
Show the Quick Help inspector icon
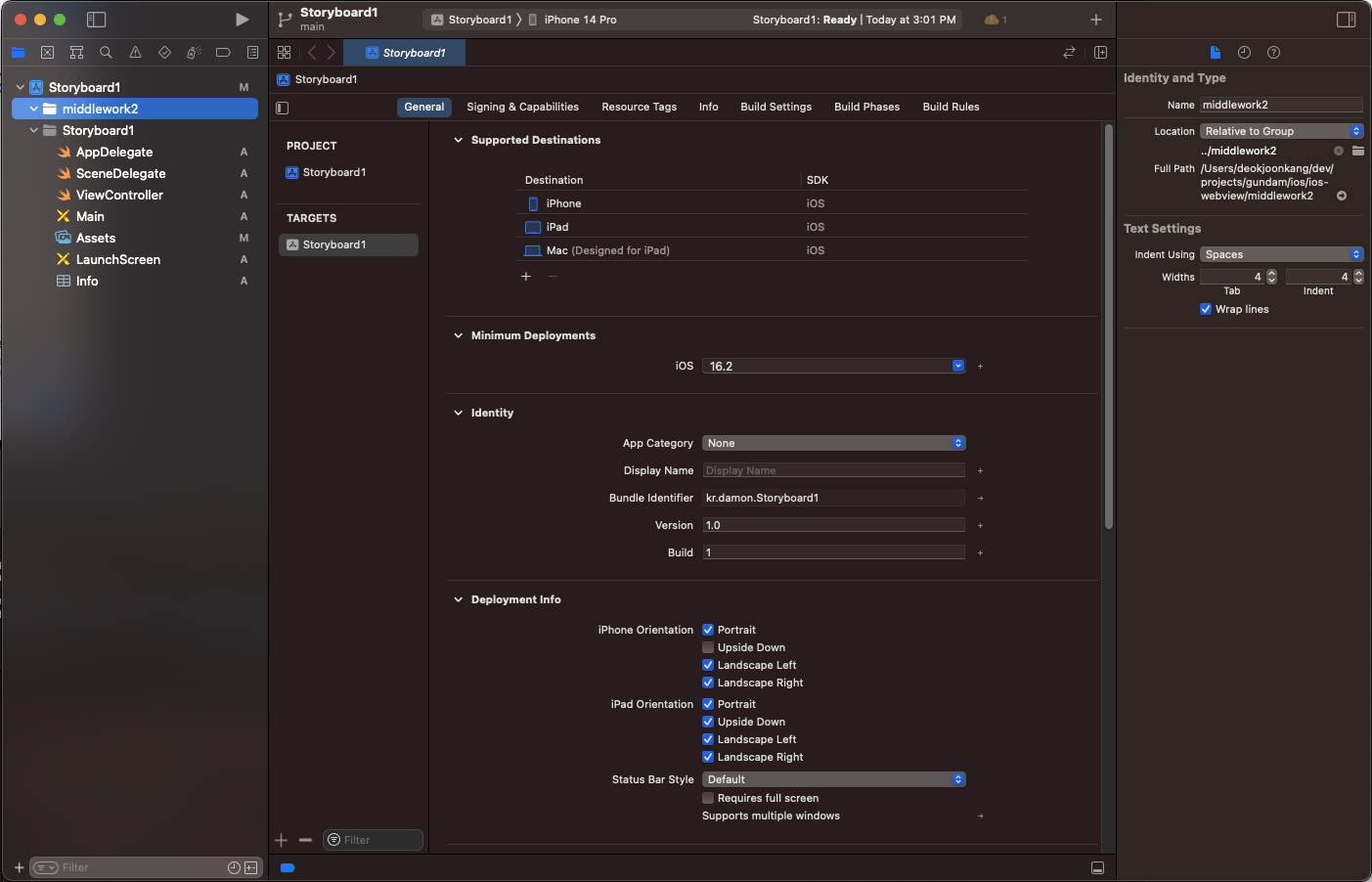[1273, 53]
